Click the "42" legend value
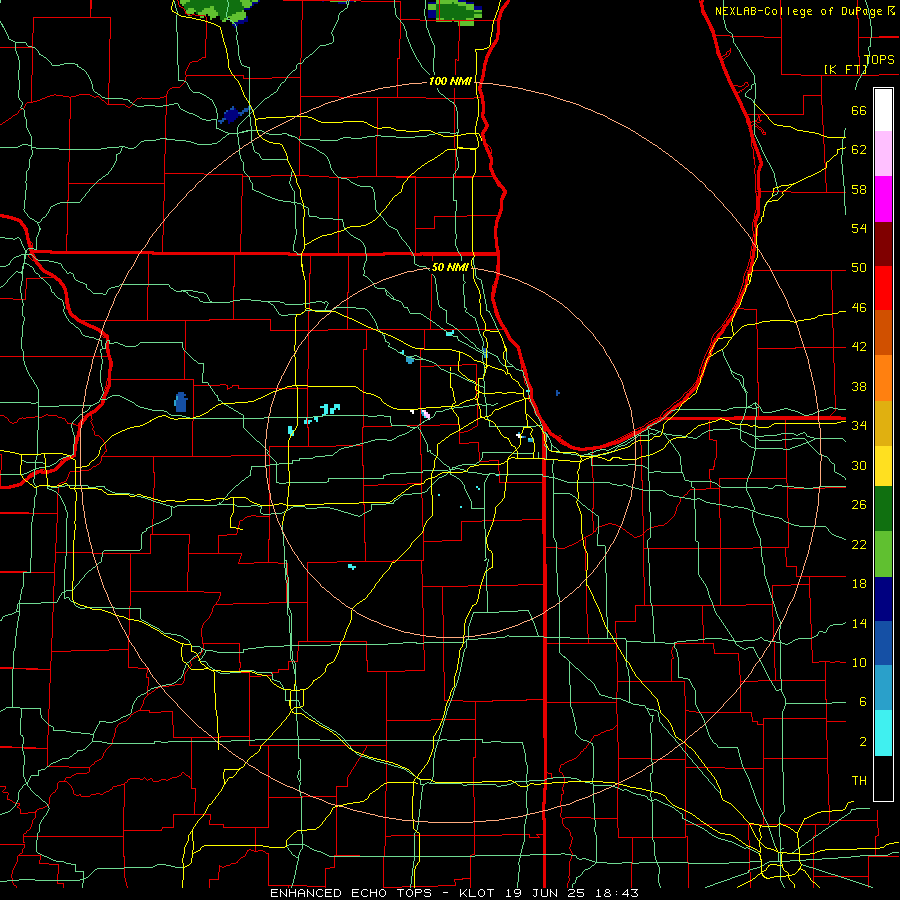The image size is (900, 900). click(x=859, y=347)
